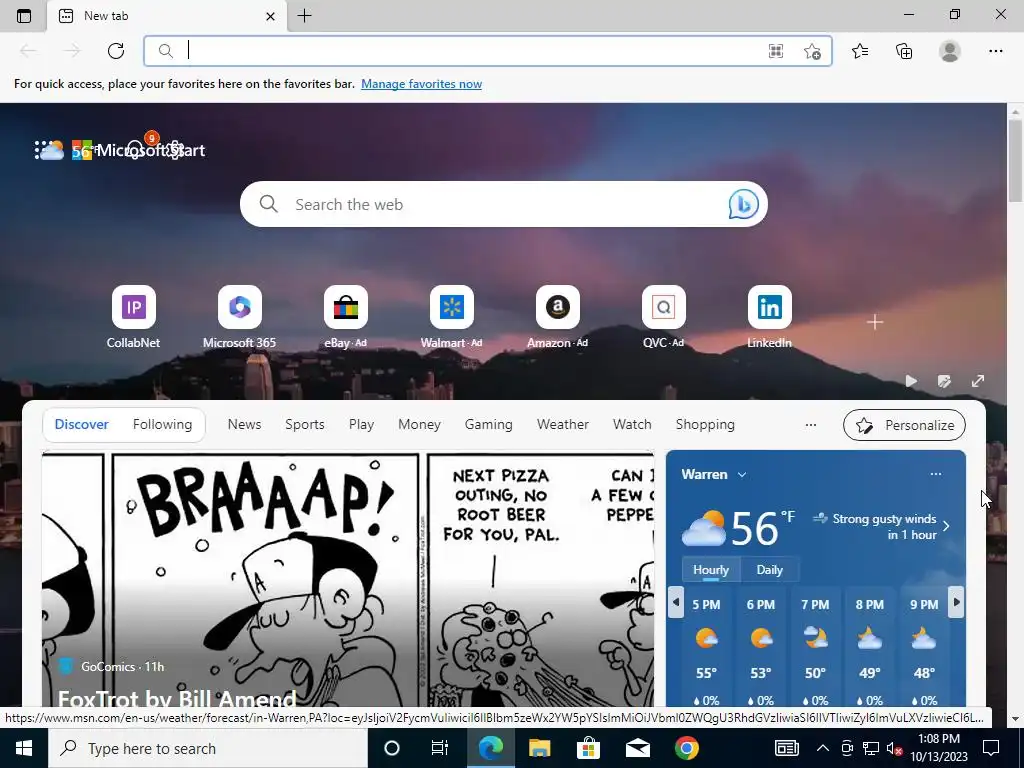The image size is (1024, 768).
Task: Open the Microsoft 365 quick link tile
Action: 239,317
